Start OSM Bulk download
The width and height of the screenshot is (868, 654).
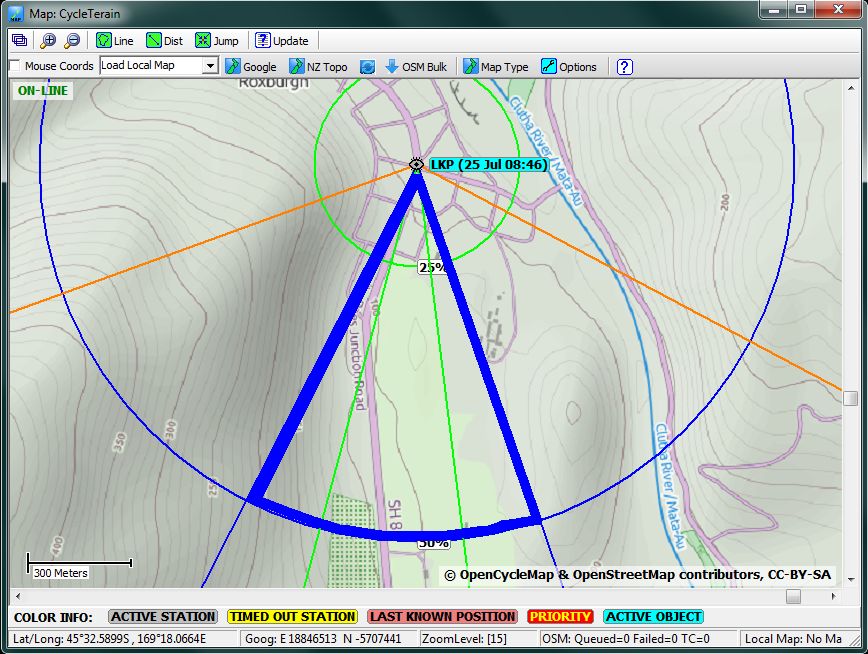coord(416,66)
